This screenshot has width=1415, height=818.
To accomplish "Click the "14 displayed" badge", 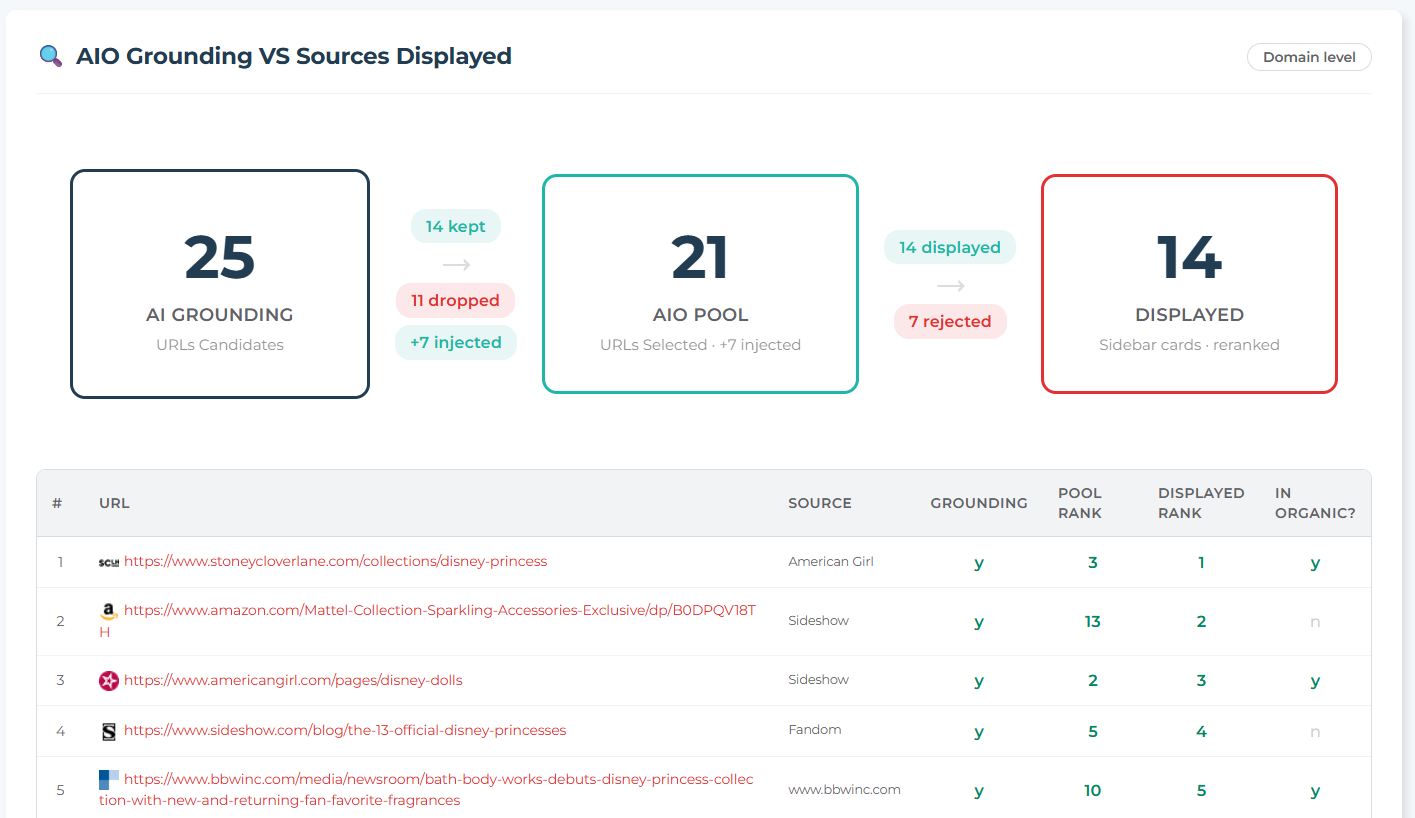I will pos(949,246).
